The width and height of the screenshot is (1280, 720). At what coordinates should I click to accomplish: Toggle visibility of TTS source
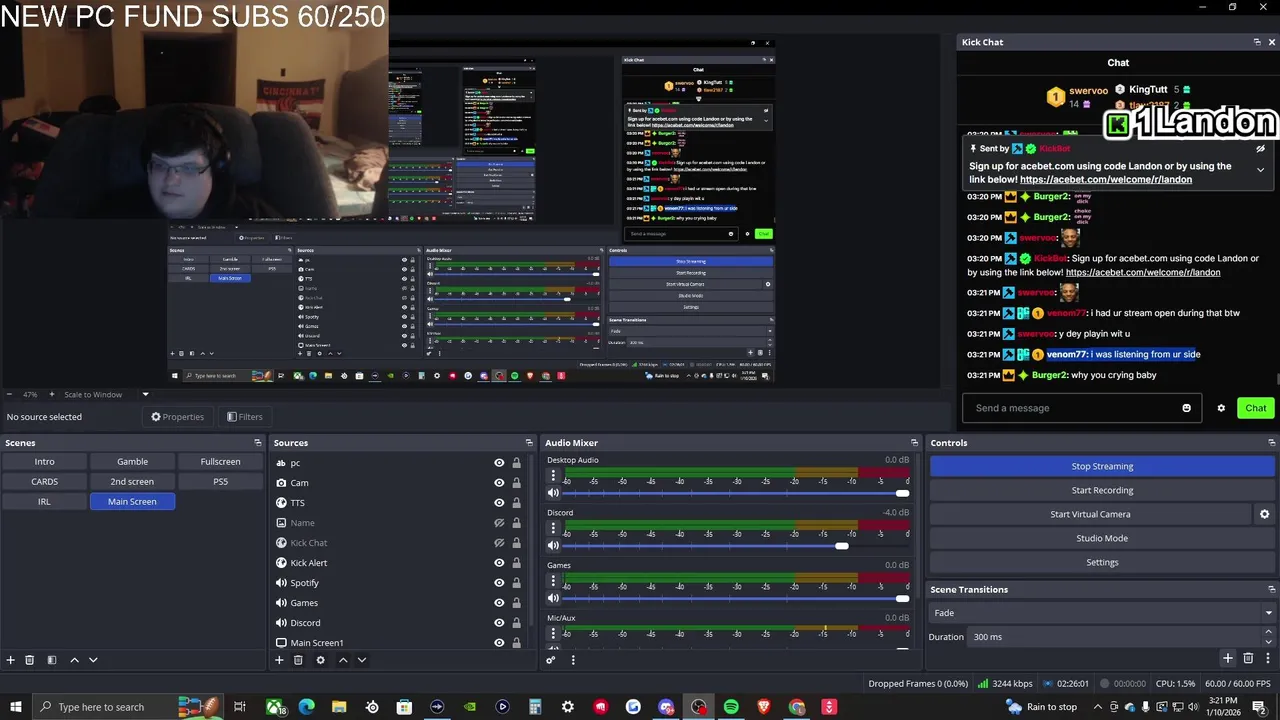pyautogui.click(x=499, y=503)
